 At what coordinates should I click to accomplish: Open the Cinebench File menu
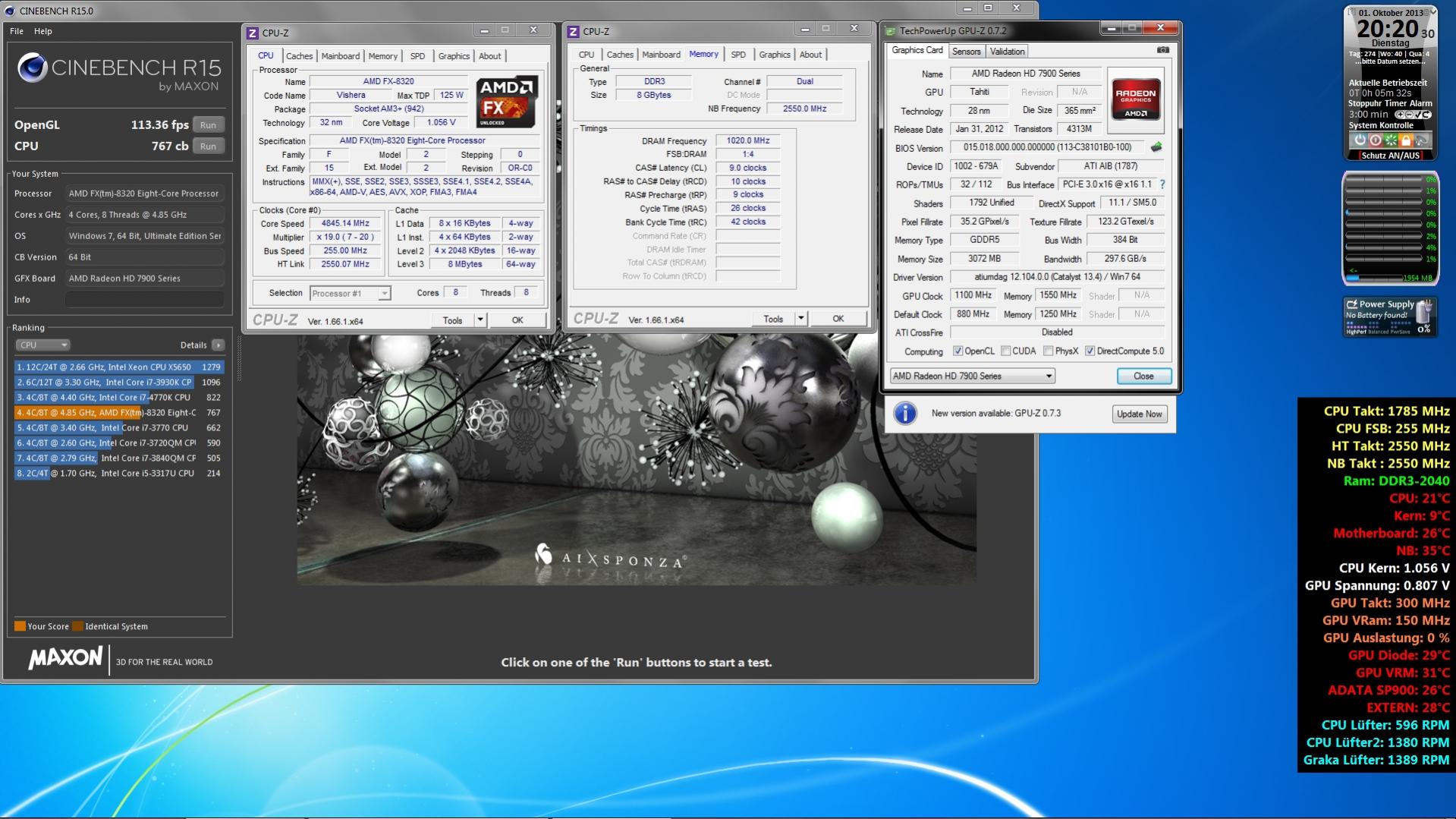[x=17, y=31]
